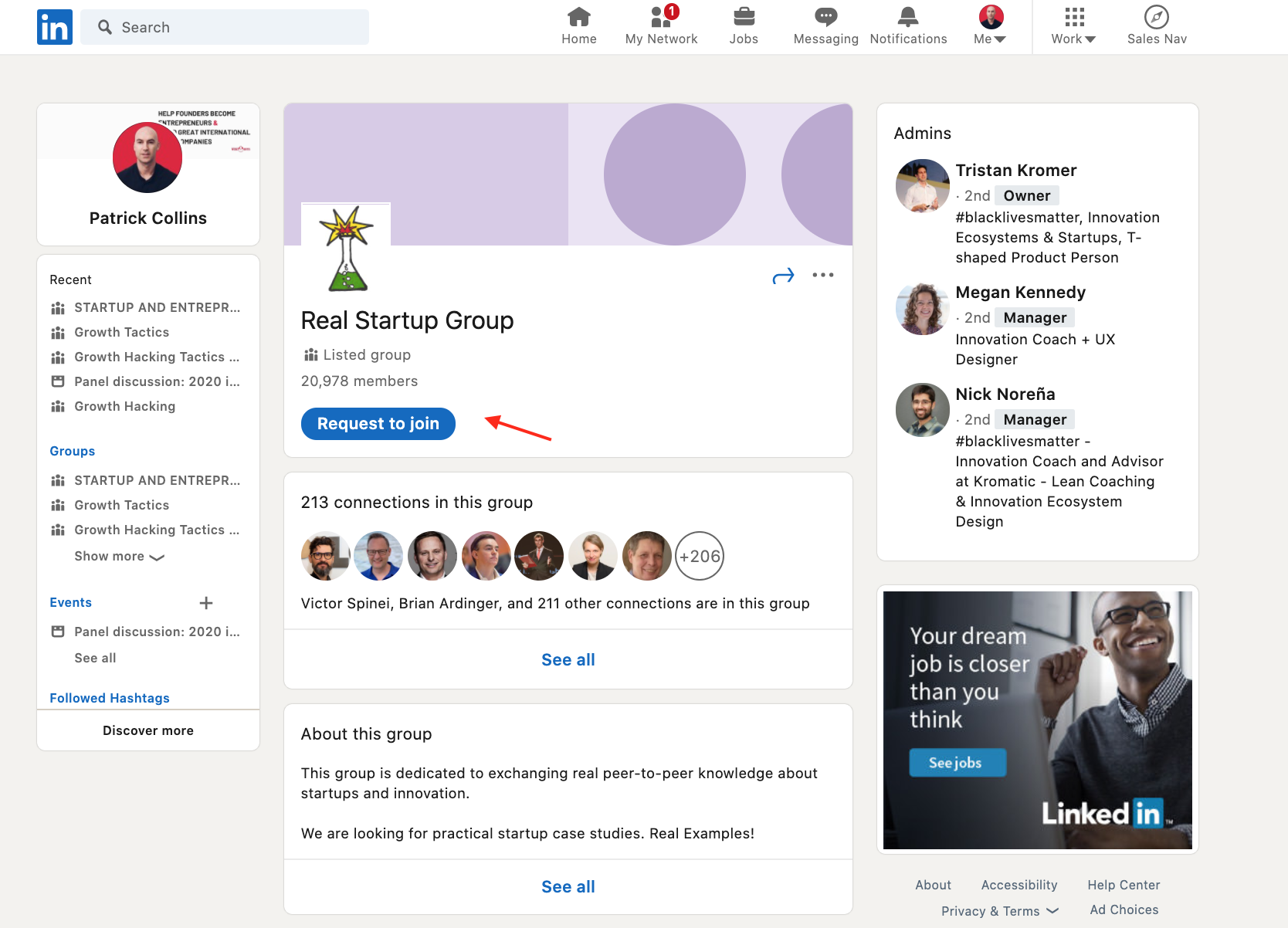Click See all under About this group
This screenshot has height=928, width=1288.
click(568, 886)
